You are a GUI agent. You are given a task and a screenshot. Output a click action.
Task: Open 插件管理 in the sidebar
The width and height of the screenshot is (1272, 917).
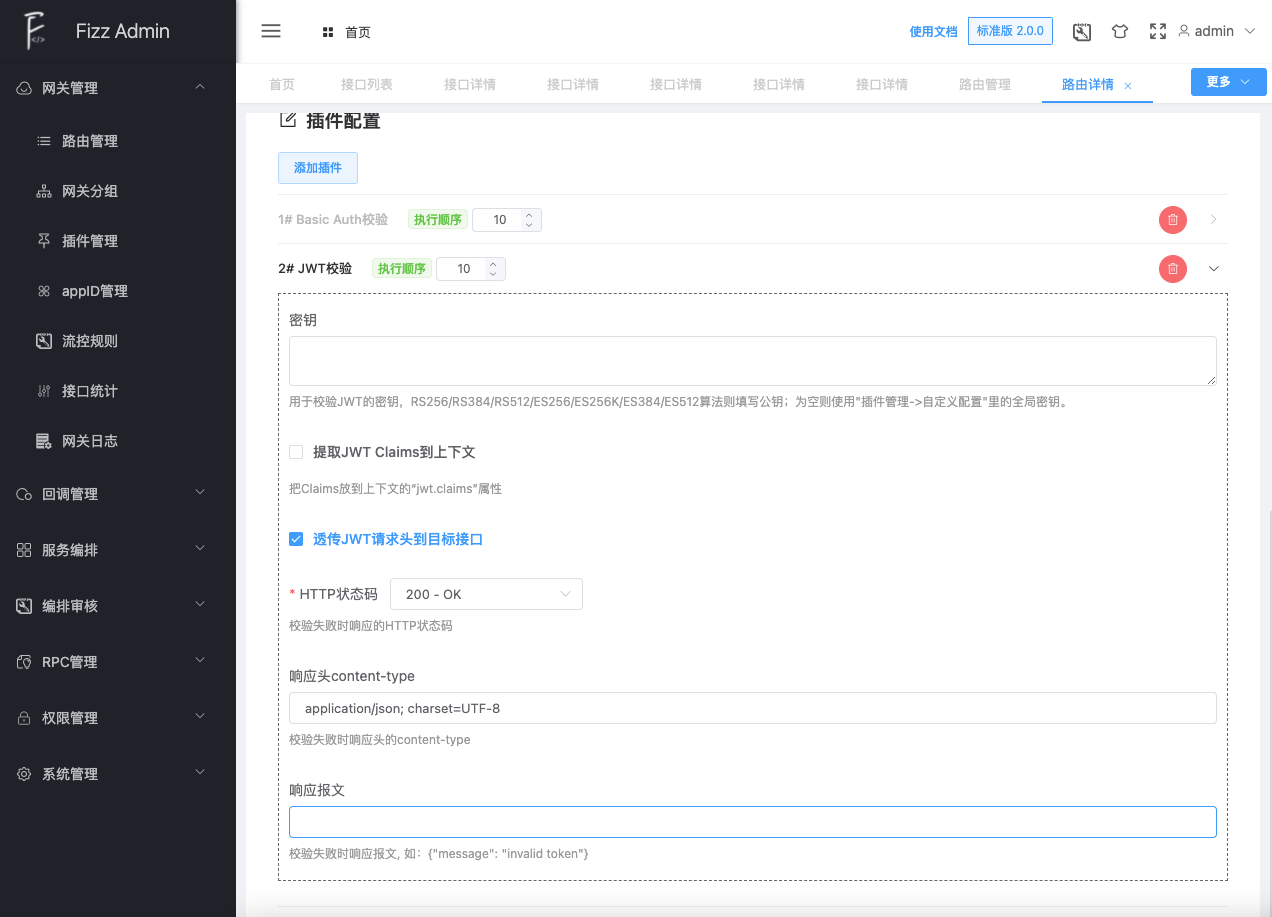[x=90, y=241]
